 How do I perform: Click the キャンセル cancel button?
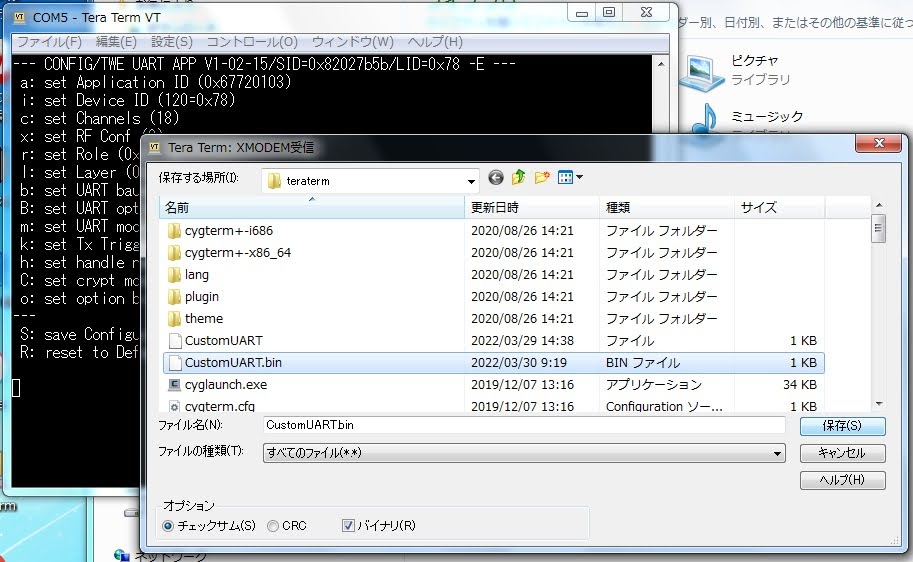point(843,453)
